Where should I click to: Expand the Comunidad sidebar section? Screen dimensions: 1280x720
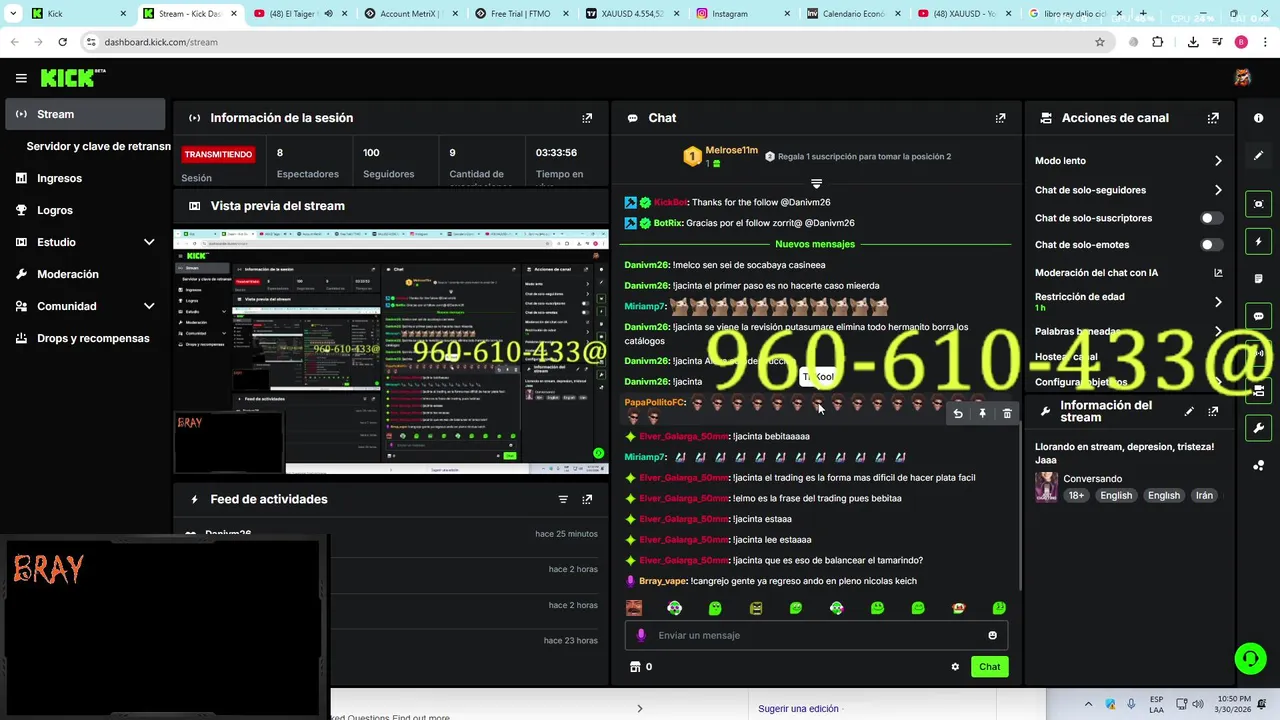tap(149, 306)
